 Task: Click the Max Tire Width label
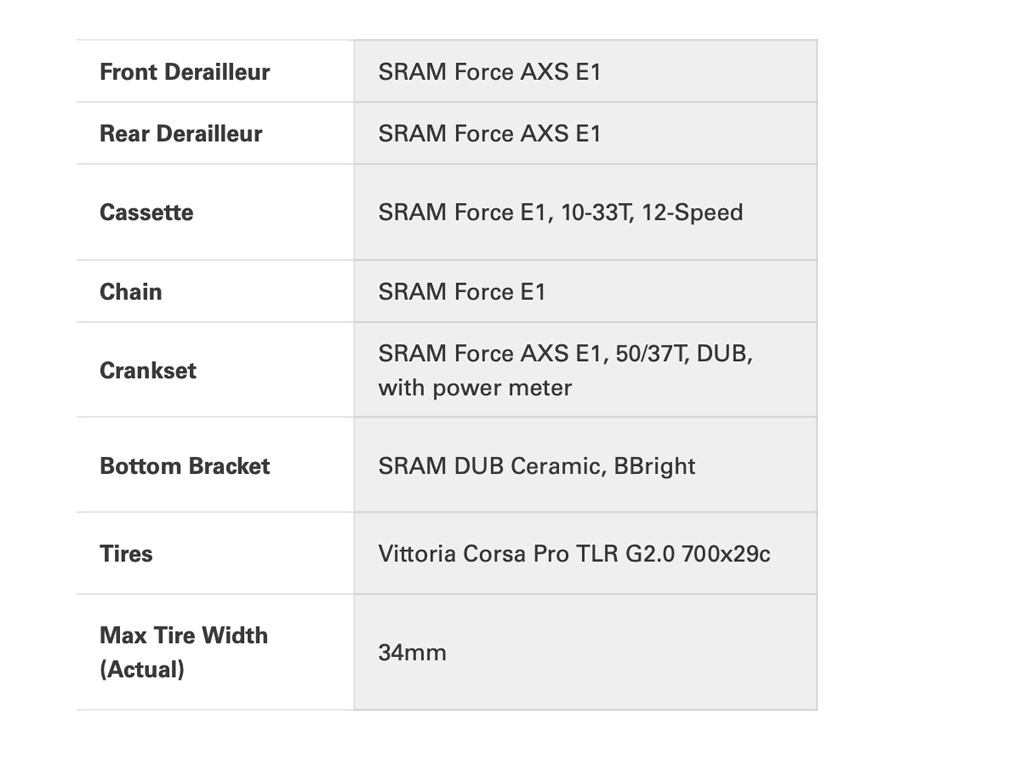pyautogui.click(x=184, y=636)
